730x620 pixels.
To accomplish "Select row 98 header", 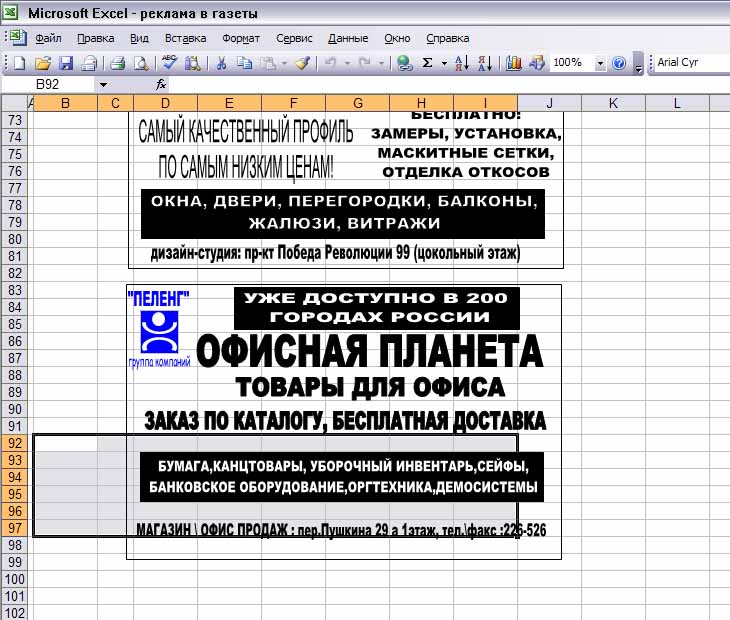I will (x=15, y=545).
